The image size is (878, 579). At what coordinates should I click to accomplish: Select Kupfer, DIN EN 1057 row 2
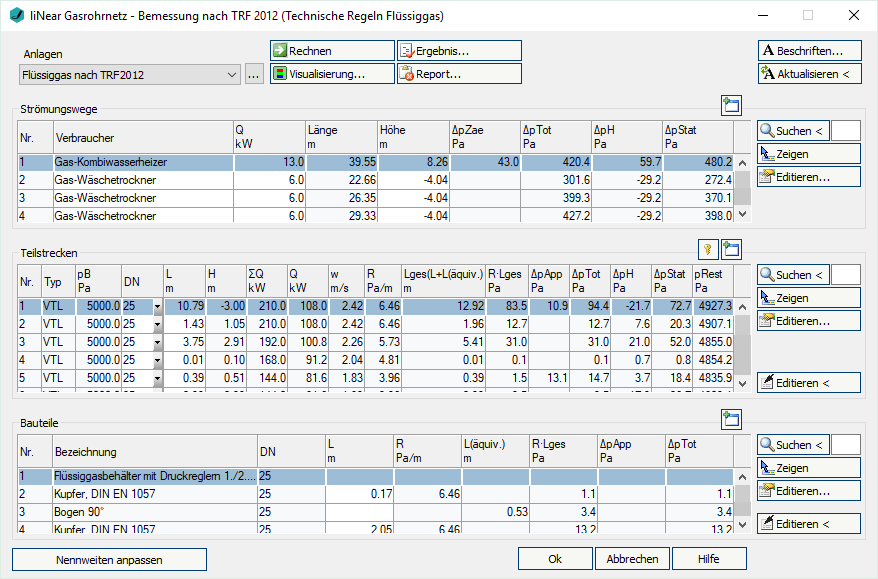pos(376,494)
